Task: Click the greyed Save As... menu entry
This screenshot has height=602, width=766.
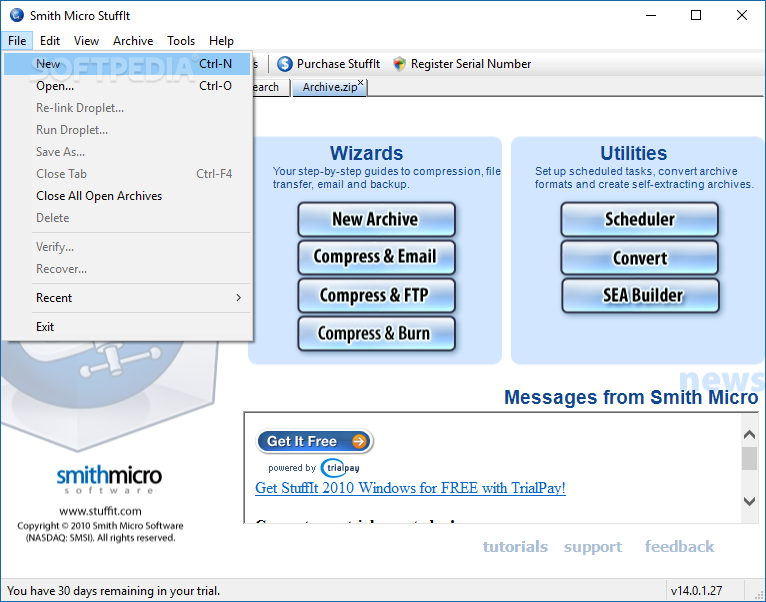Action: pos(127,152)
